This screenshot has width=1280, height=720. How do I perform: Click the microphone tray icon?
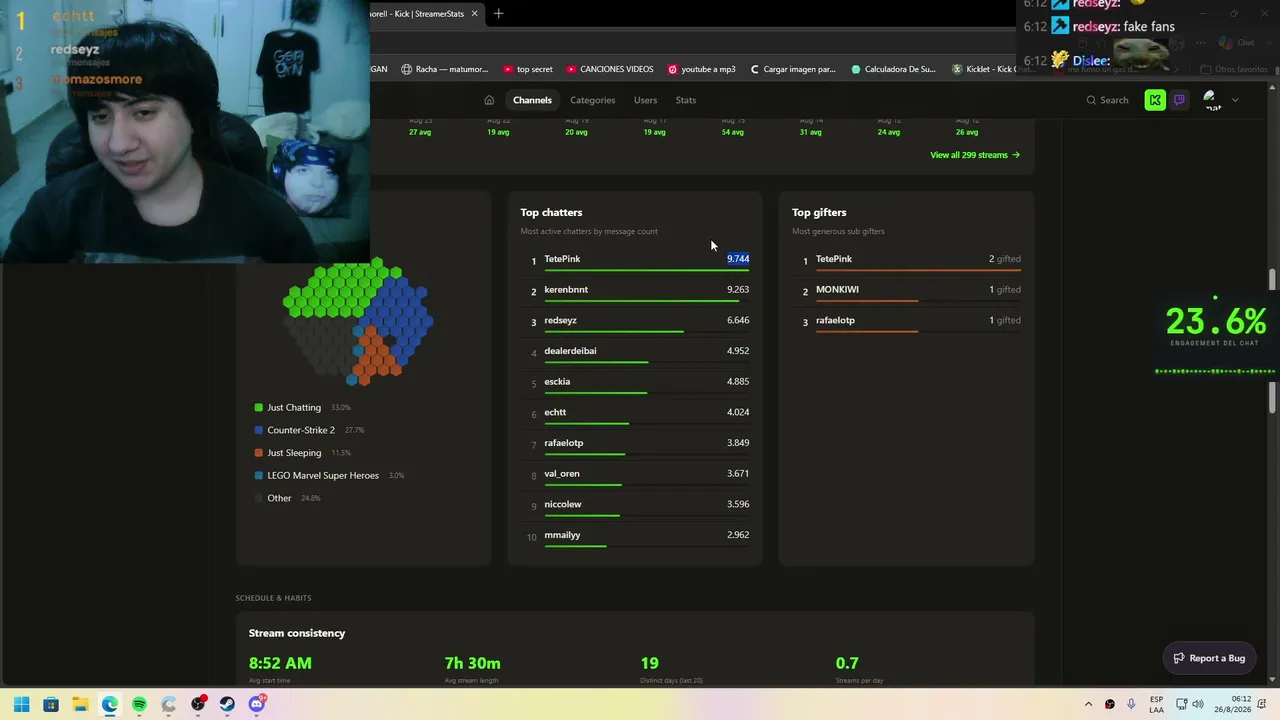[x=1131, y=704]
